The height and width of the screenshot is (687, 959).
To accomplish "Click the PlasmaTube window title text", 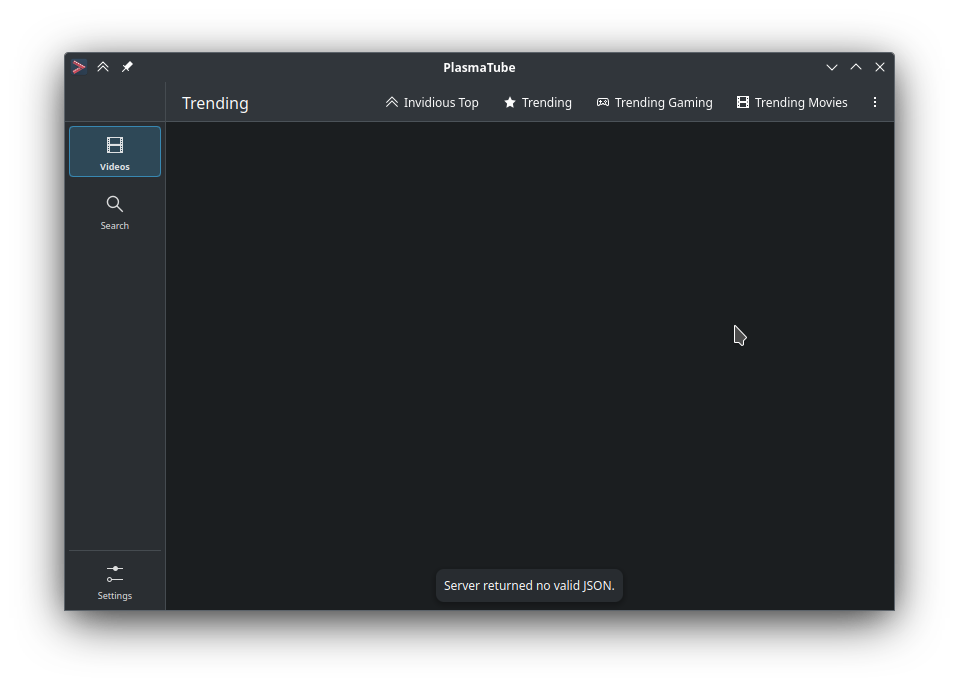I will tap(479, 67).
